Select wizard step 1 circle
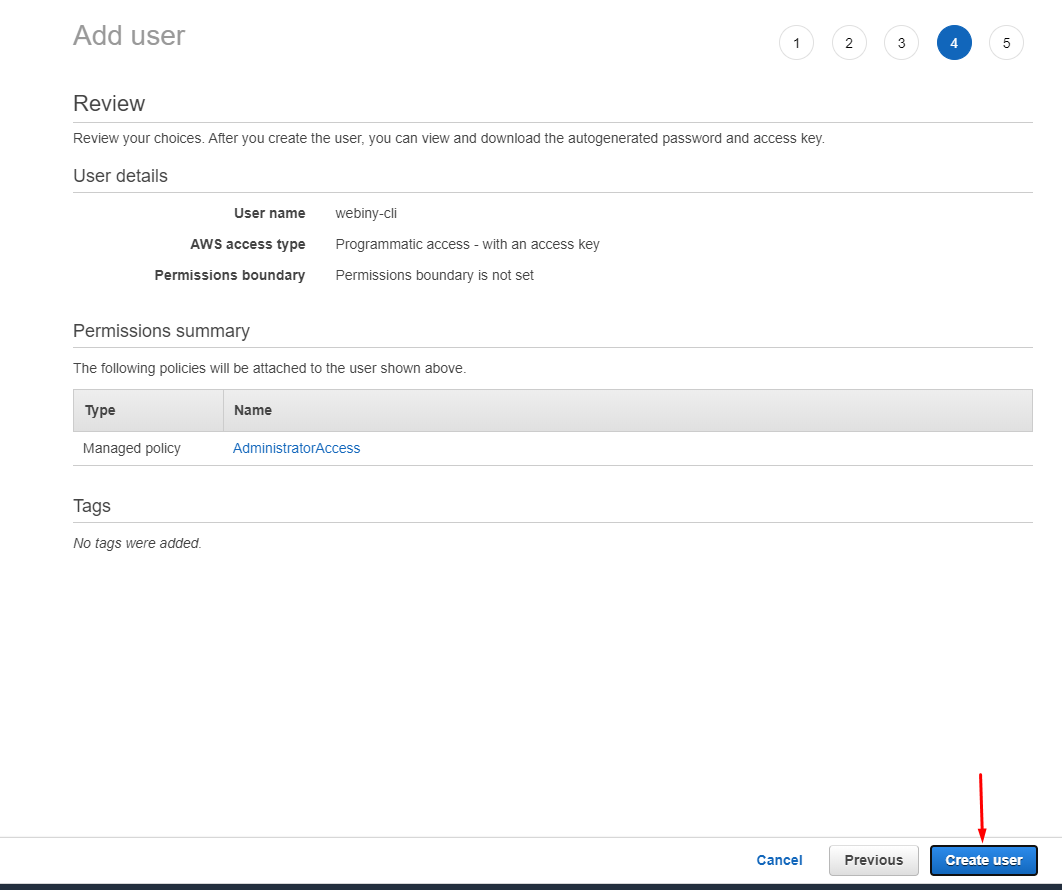Image resolution: width=1062 pixels, height=890 pixels. point(796,42)
